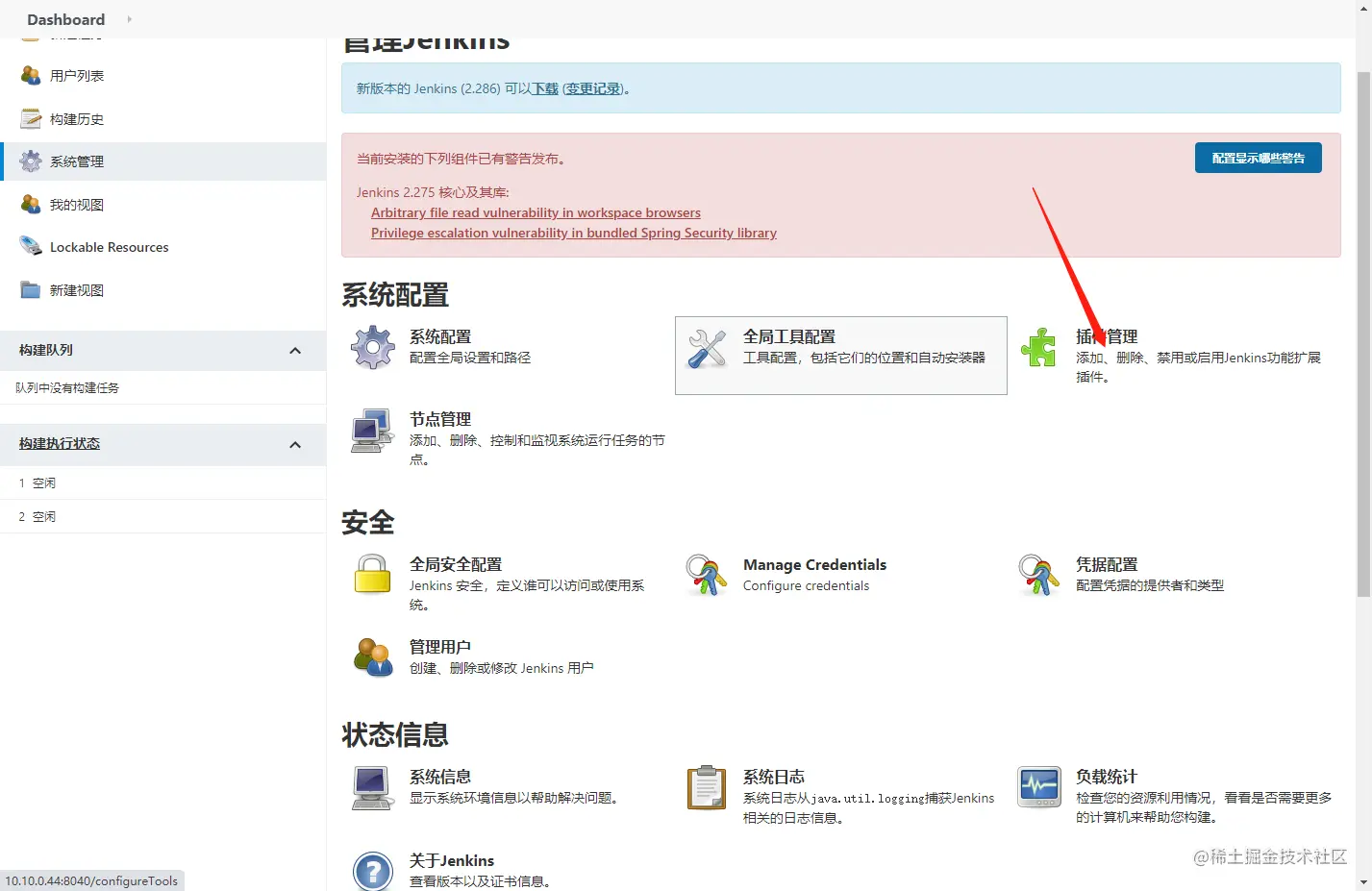Screen dimensions: 1372x891
Task: Click the '显示系统环境信息以帮助解决问题。' description
Action: click(516, 798)
